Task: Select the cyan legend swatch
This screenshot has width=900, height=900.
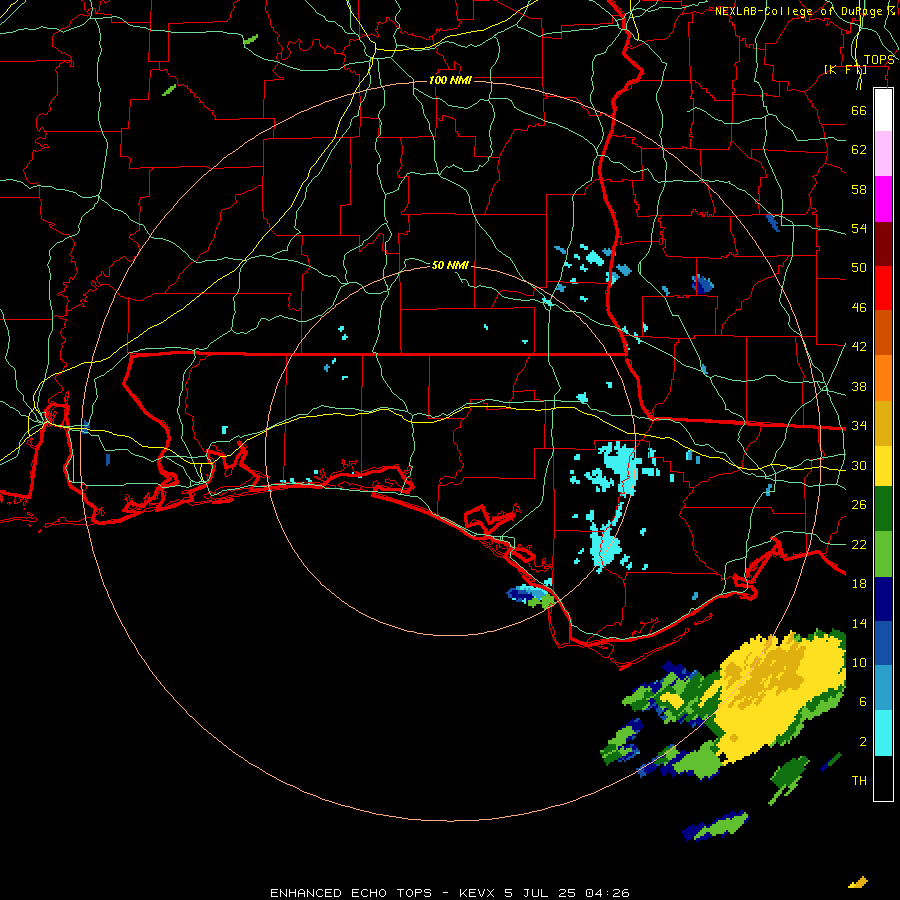Action: (x=883, y=733)
